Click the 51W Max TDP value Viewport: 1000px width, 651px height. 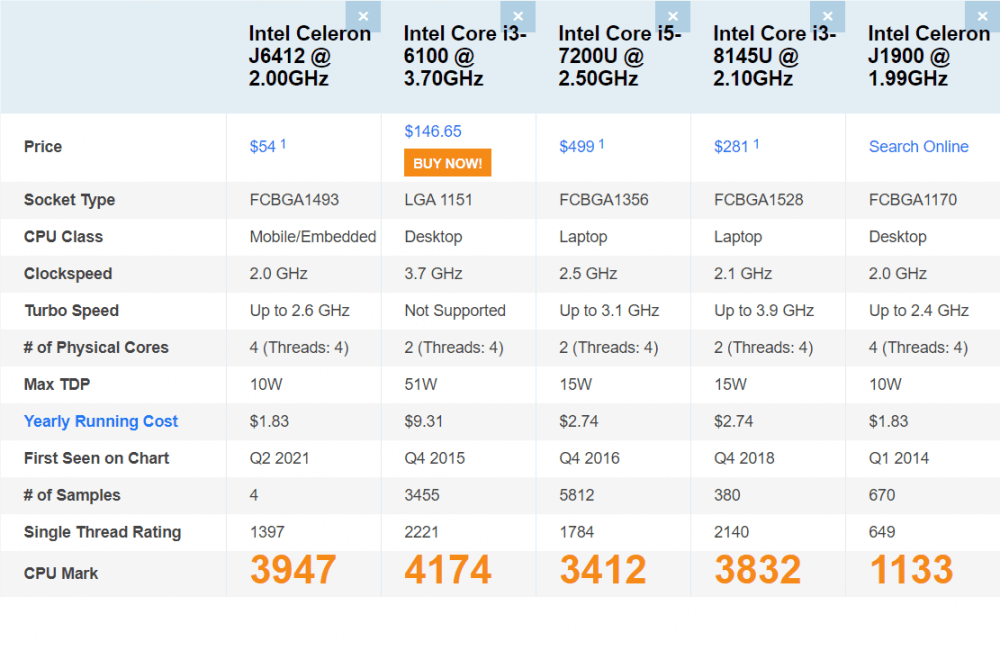pyautogui.click(x=421, y=384)
